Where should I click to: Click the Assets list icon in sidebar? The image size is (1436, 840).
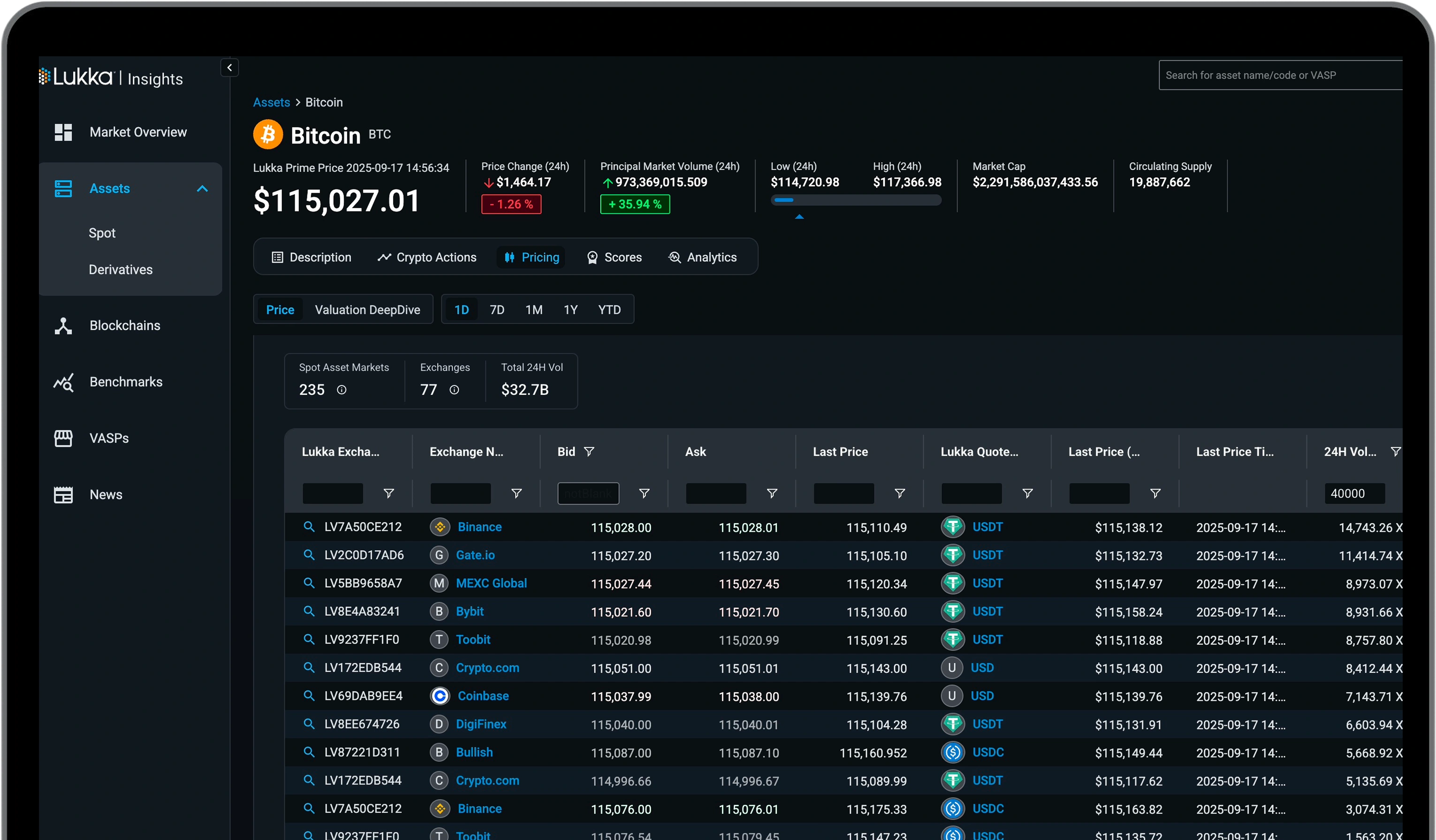(x=63, y=189)
